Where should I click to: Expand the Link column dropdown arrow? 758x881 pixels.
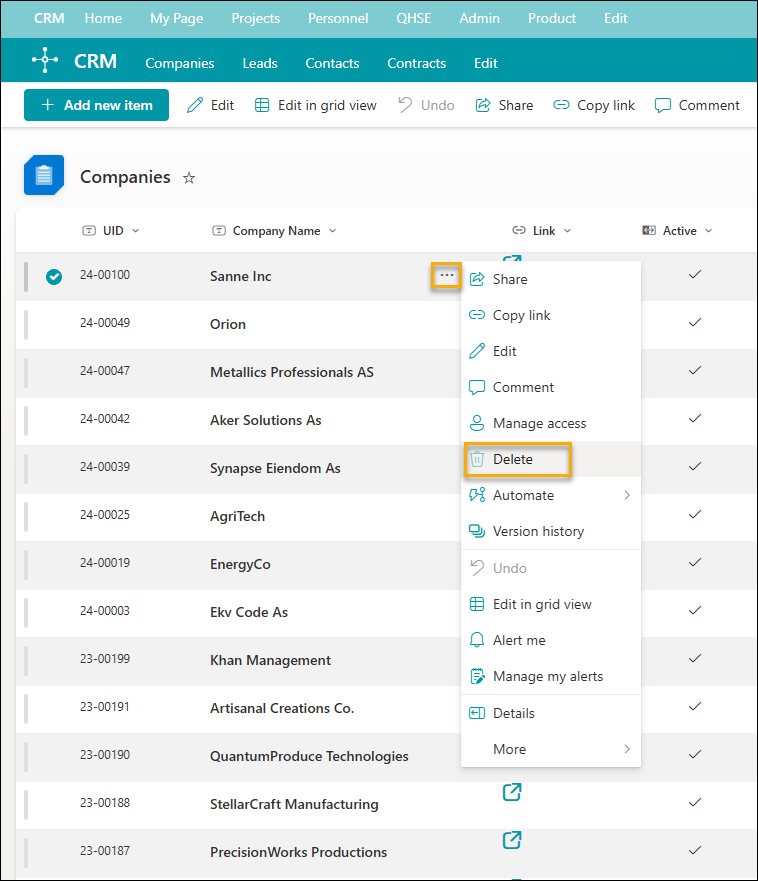[x=568, y=231]
